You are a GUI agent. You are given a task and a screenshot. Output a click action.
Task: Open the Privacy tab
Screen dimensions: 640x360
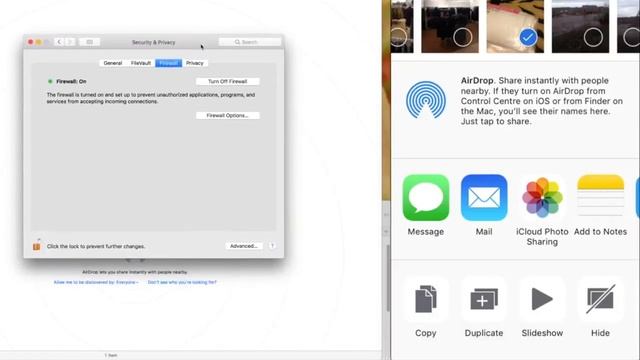[195, 63]
